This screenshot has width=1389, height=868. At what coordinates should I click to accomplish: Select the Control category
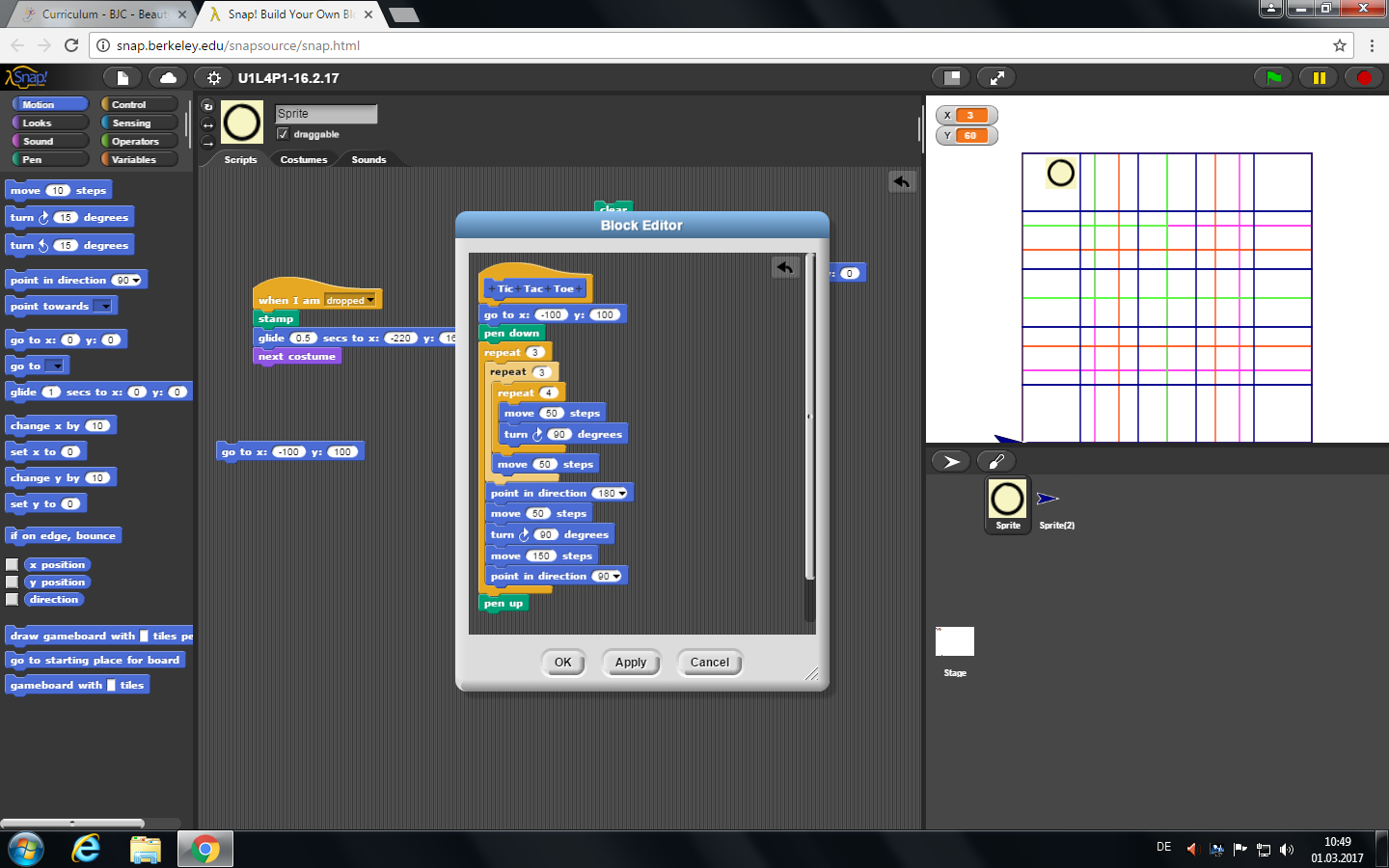tap(139, 104)
